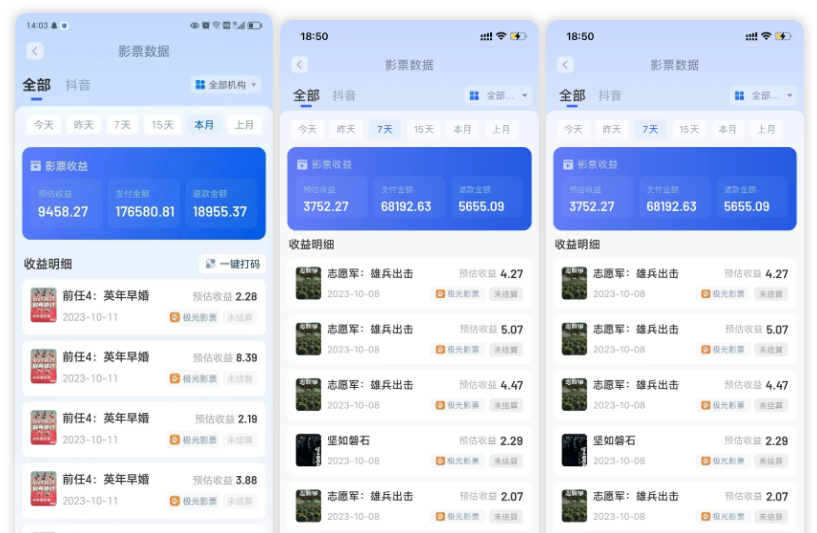
Task: Select 15天 filter on the rightmost phone
Action: (689, 129)
